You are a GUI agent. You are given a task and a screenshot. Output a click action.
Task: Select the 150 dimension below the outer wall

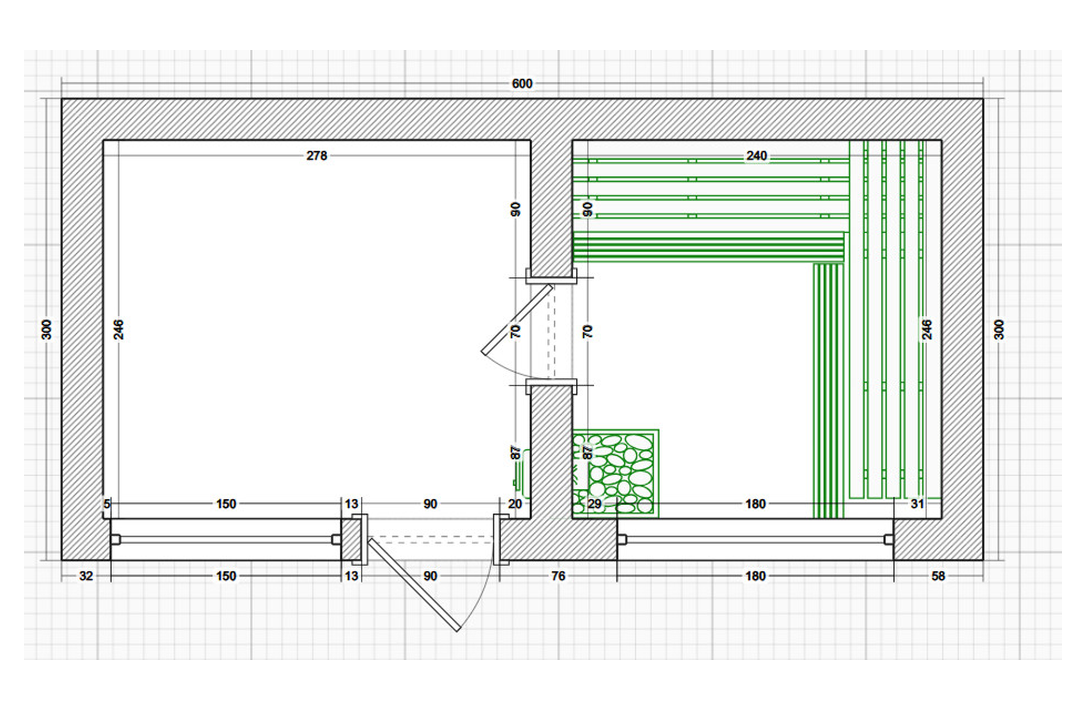(226, 576)
